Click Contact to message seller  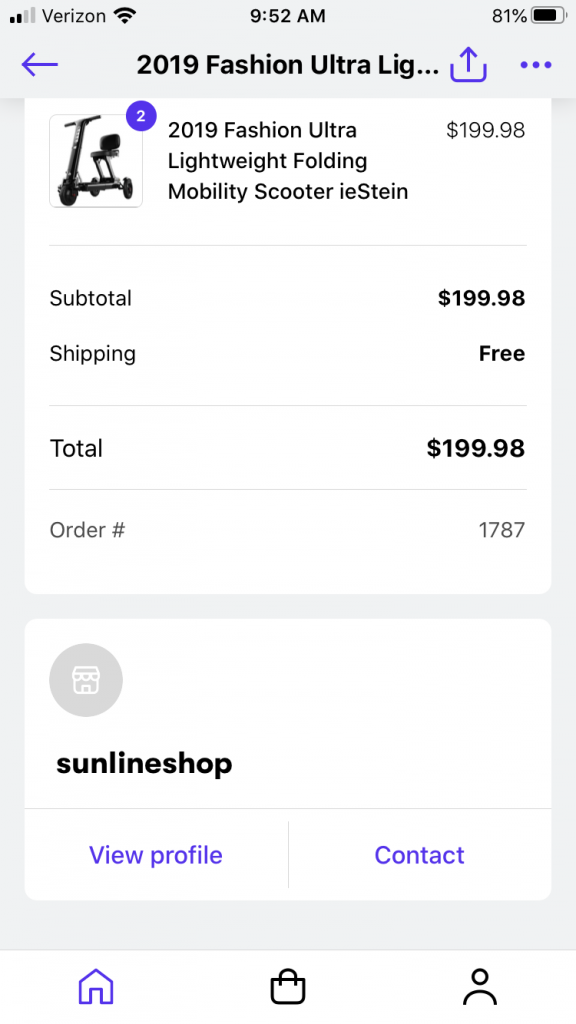pos(419,855)
